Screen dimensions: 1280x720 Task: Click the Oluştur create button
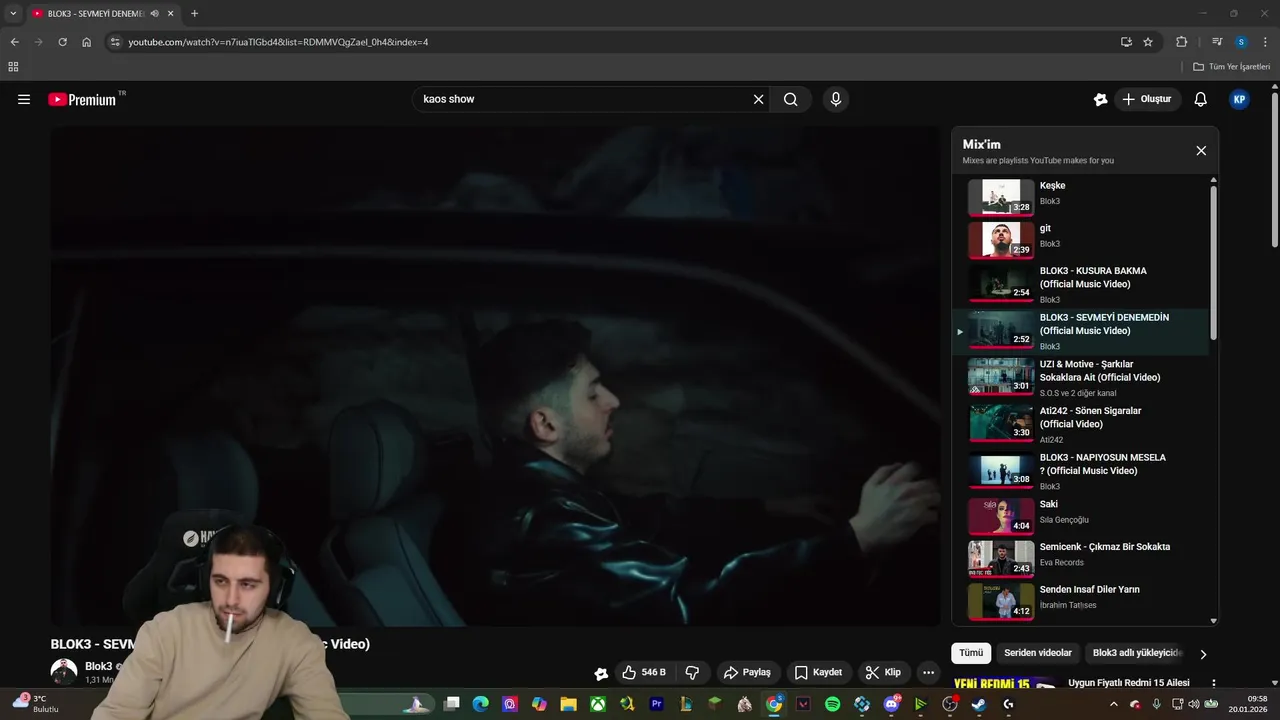click(x=1148, y=99)
